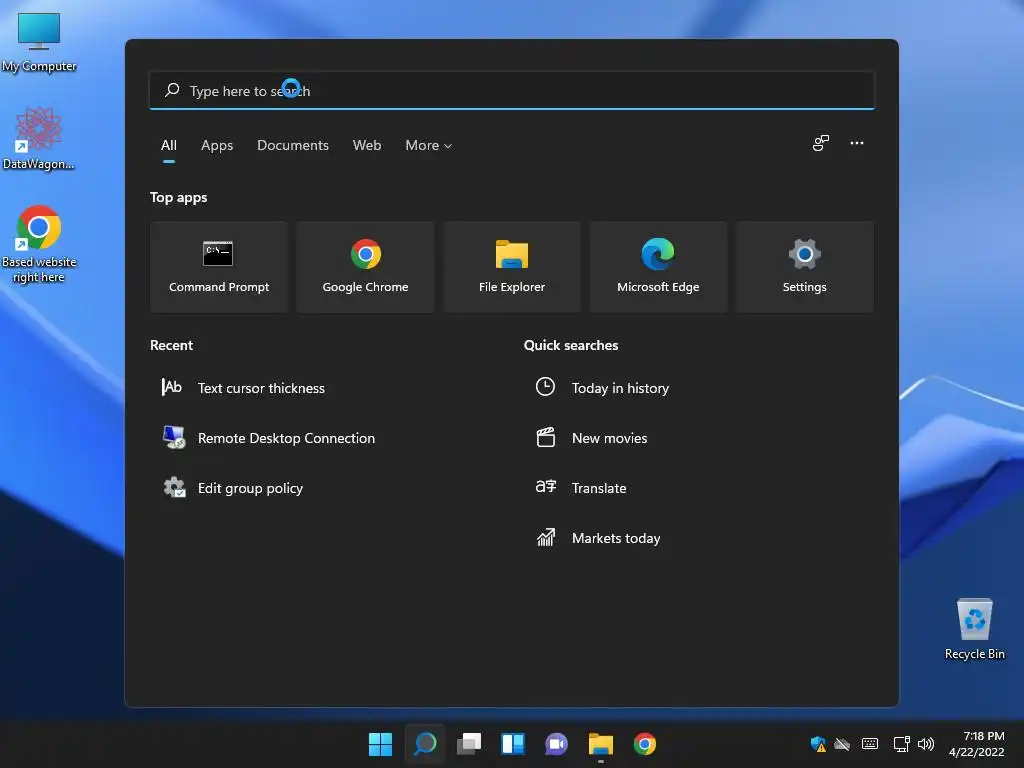1024x768 pixels.
Task: Select My Computer desktop icon
Action: 39,41
